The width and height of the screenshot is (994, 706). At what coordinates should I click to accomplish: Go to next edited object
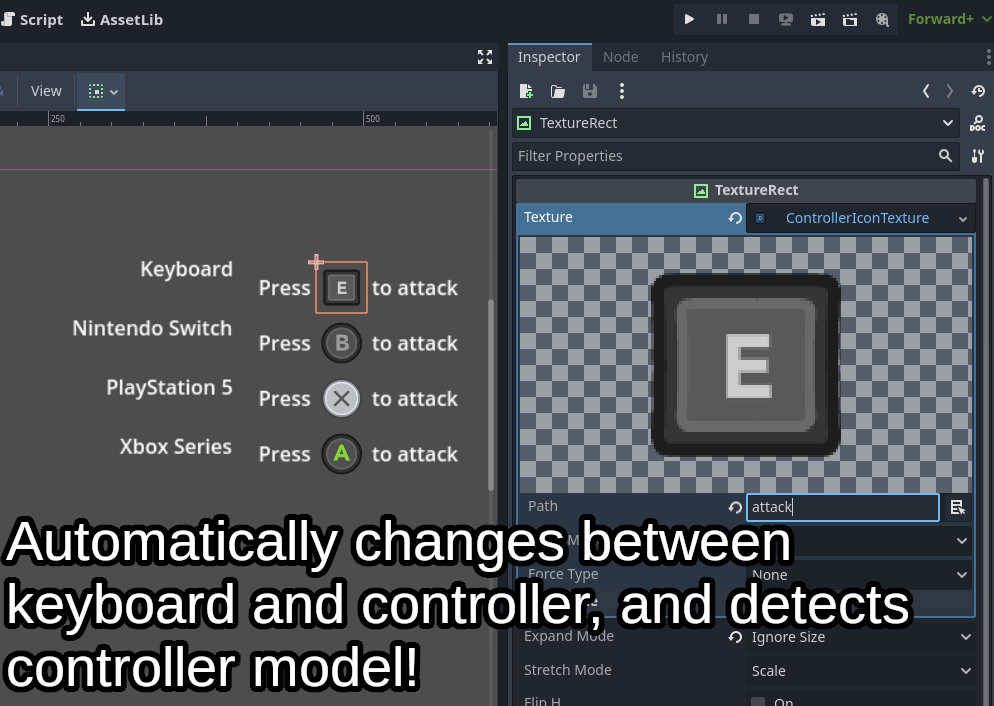click(950, 91)
